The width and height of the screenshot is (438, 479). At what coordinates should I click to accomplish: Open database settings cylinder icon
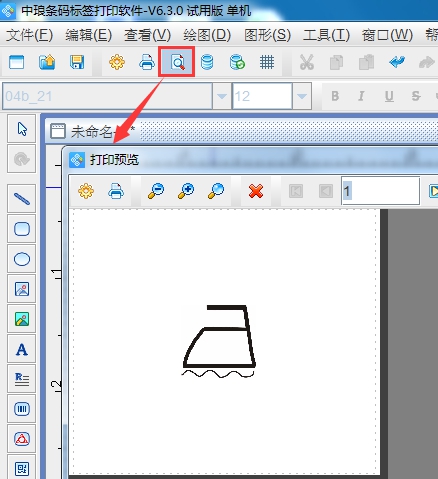[x=207, y=62]
